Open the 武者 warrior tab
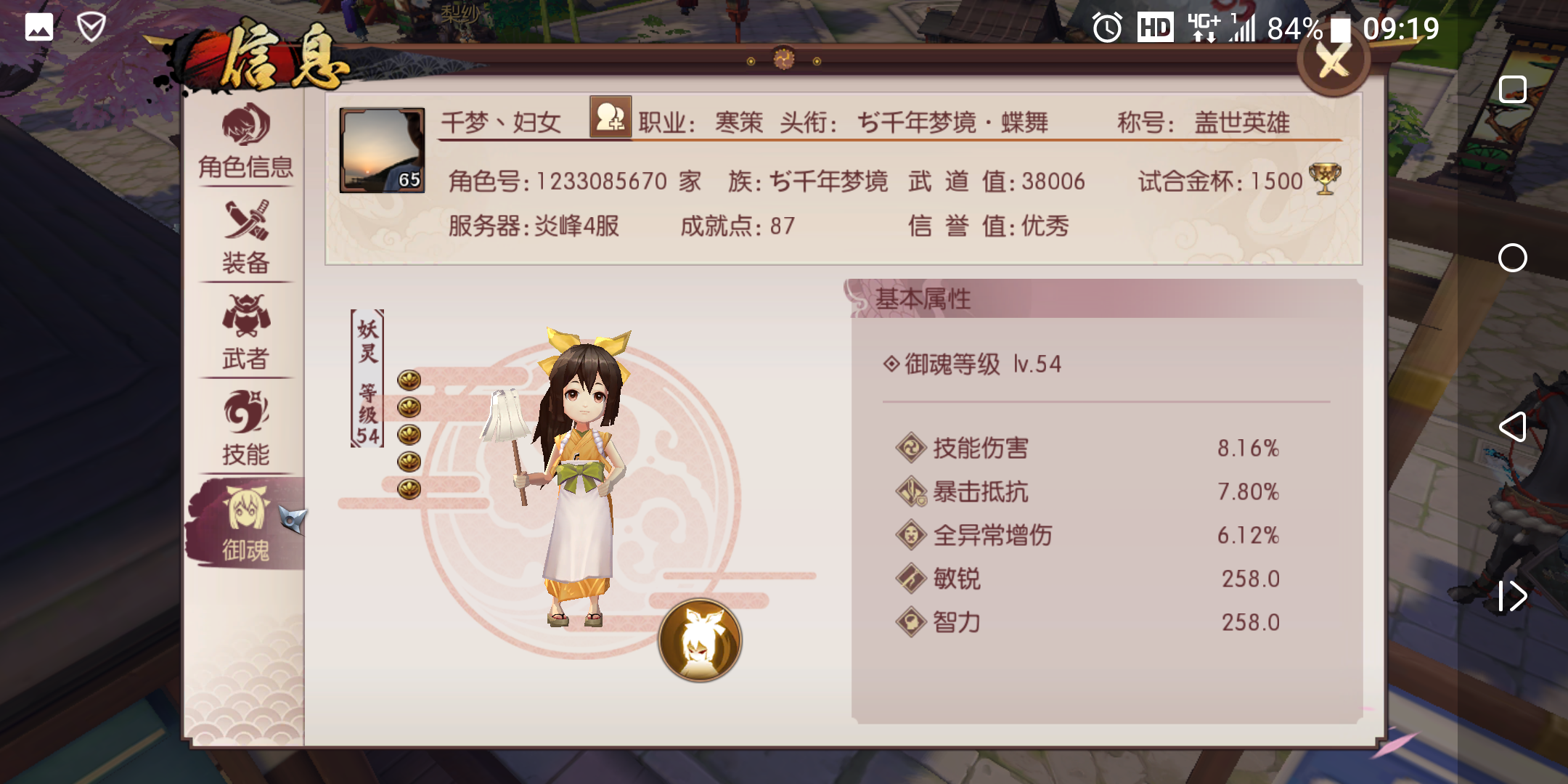Viewport: 1568px width, 784px height. [x=245, y=333]
